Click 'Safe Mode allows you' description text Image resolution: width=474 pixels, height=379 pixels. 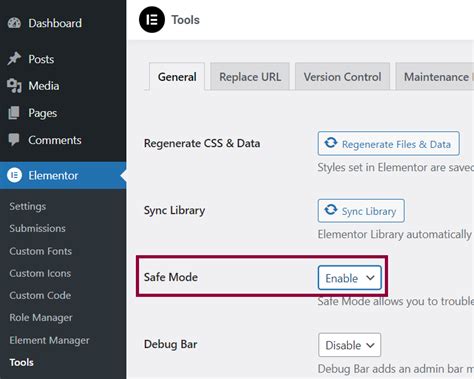[x=396, y=301]
